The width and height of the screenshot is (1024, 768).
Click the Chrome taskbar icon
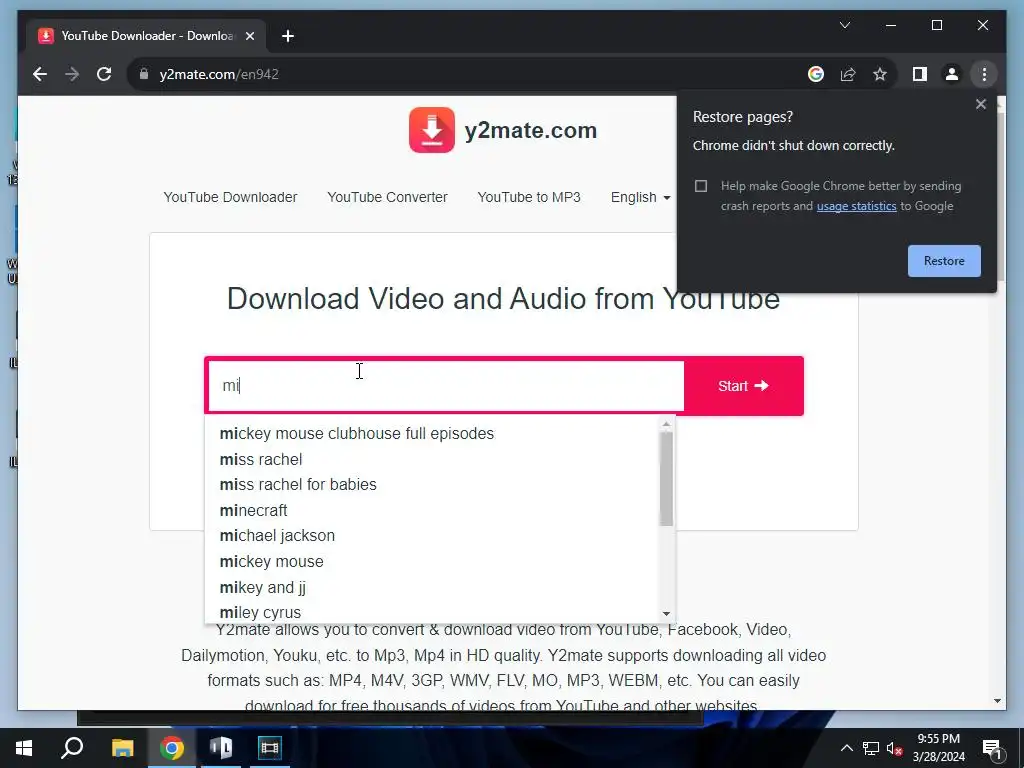coord(172,748)
